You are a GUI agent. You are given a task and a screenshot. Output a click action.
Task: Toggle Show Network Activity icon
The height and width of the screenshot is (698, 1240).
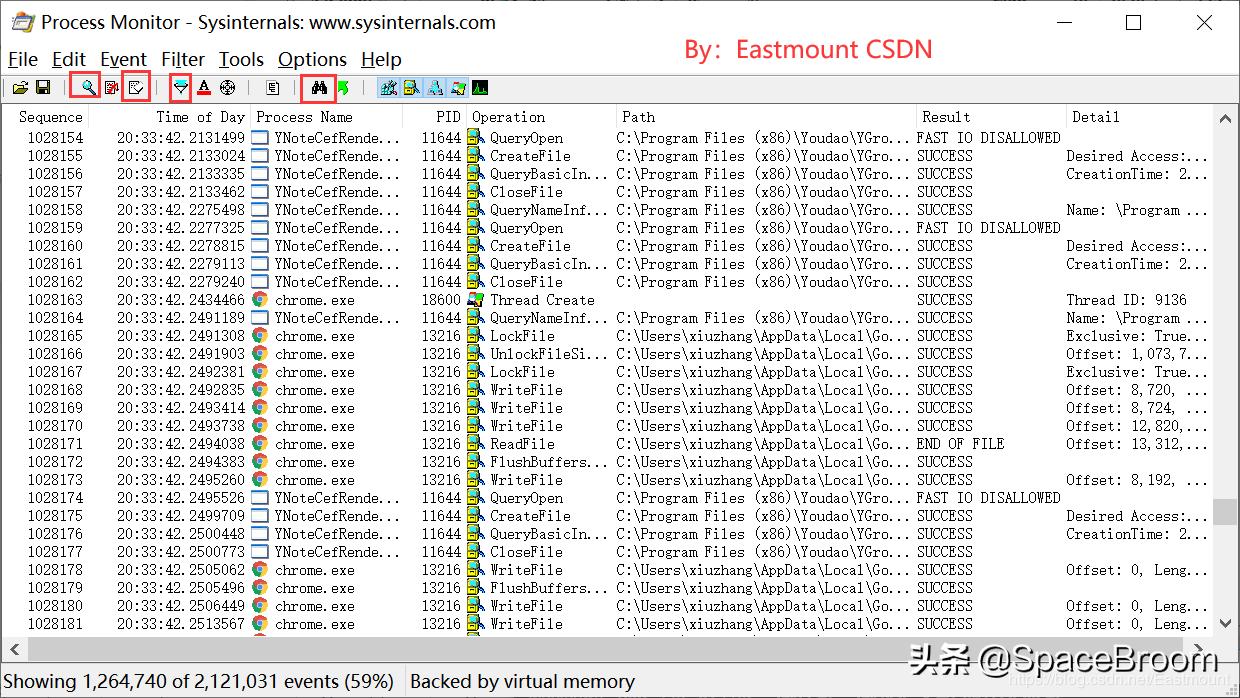point(435,88)
